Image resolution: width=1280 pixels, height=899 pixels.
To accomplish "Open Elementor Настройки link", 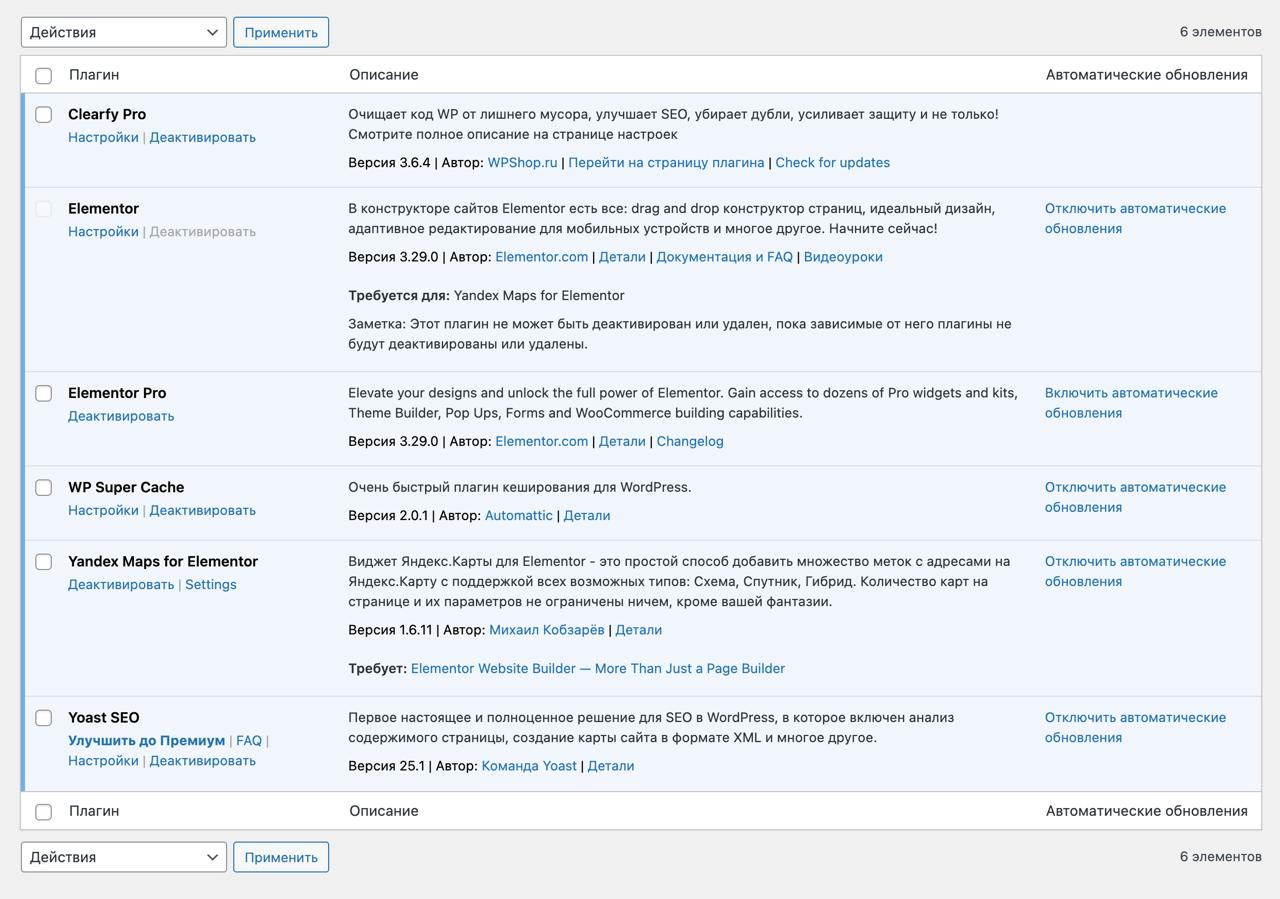I will [103, 231].
